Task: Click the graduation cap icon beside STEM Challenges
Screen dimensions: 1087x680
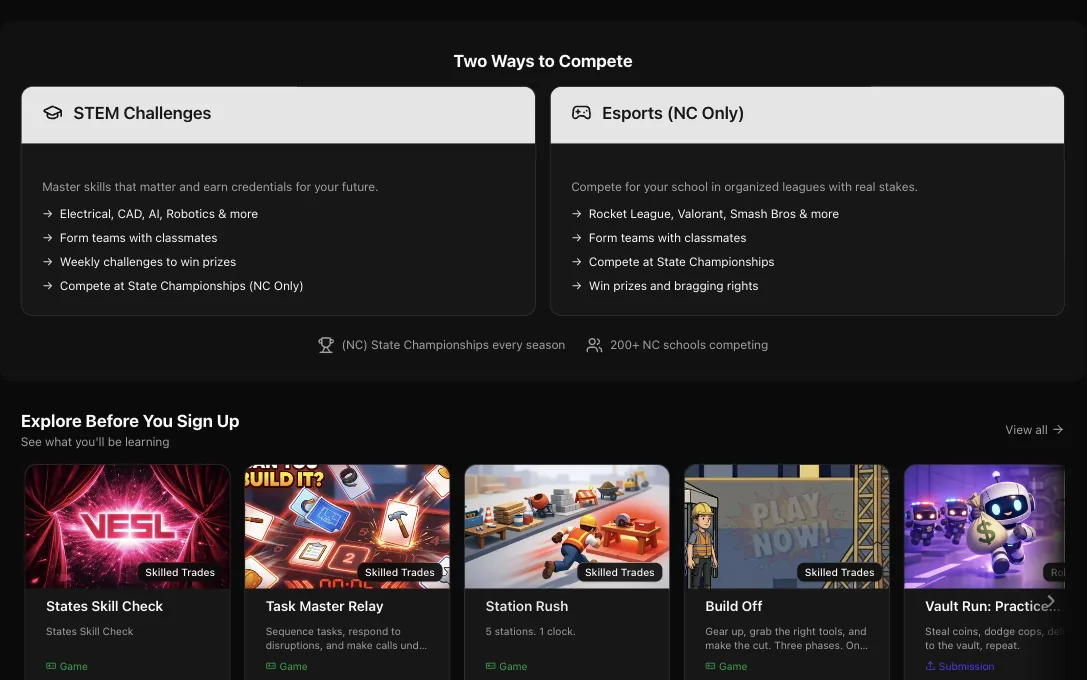Action: click(53, 113)
